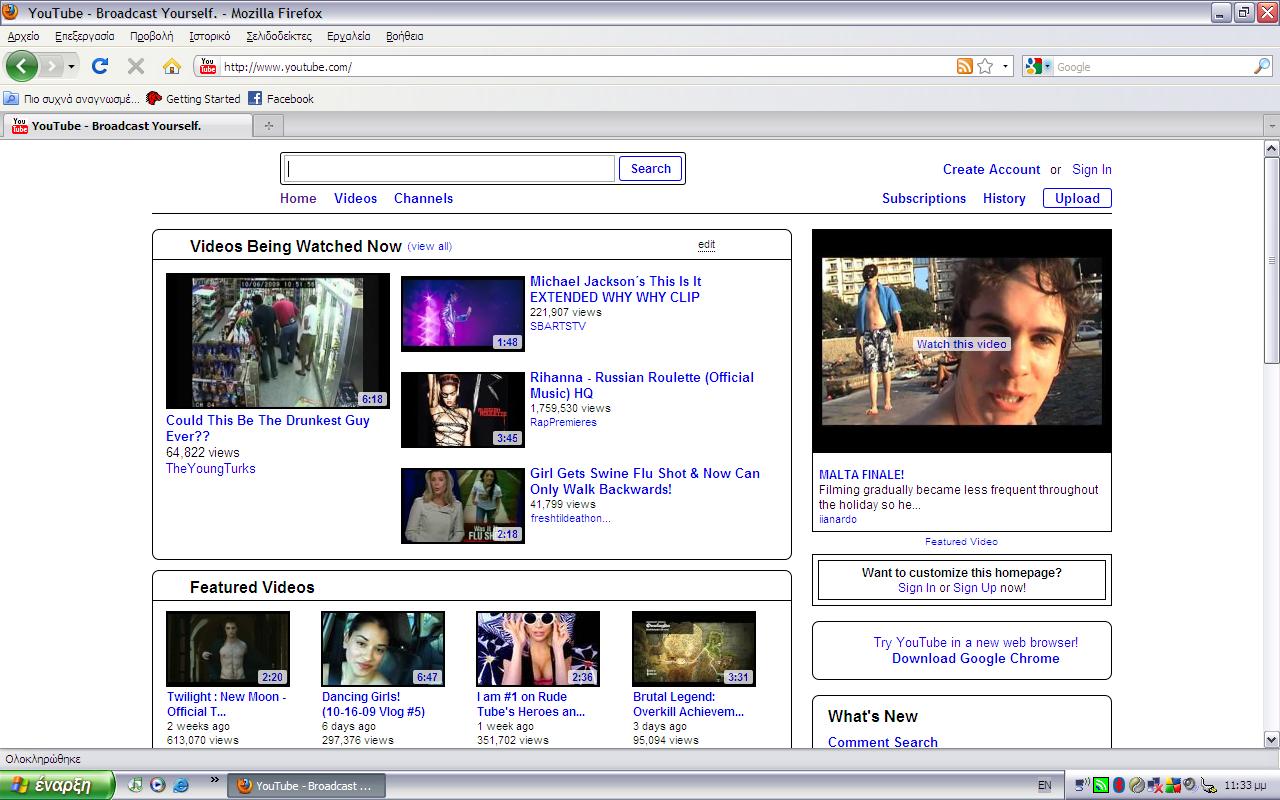Screen dimensions: 1280x800
Task: Expand the hidden quick launch items chevron
Action: pyautogui.click(x=214, y=780)
